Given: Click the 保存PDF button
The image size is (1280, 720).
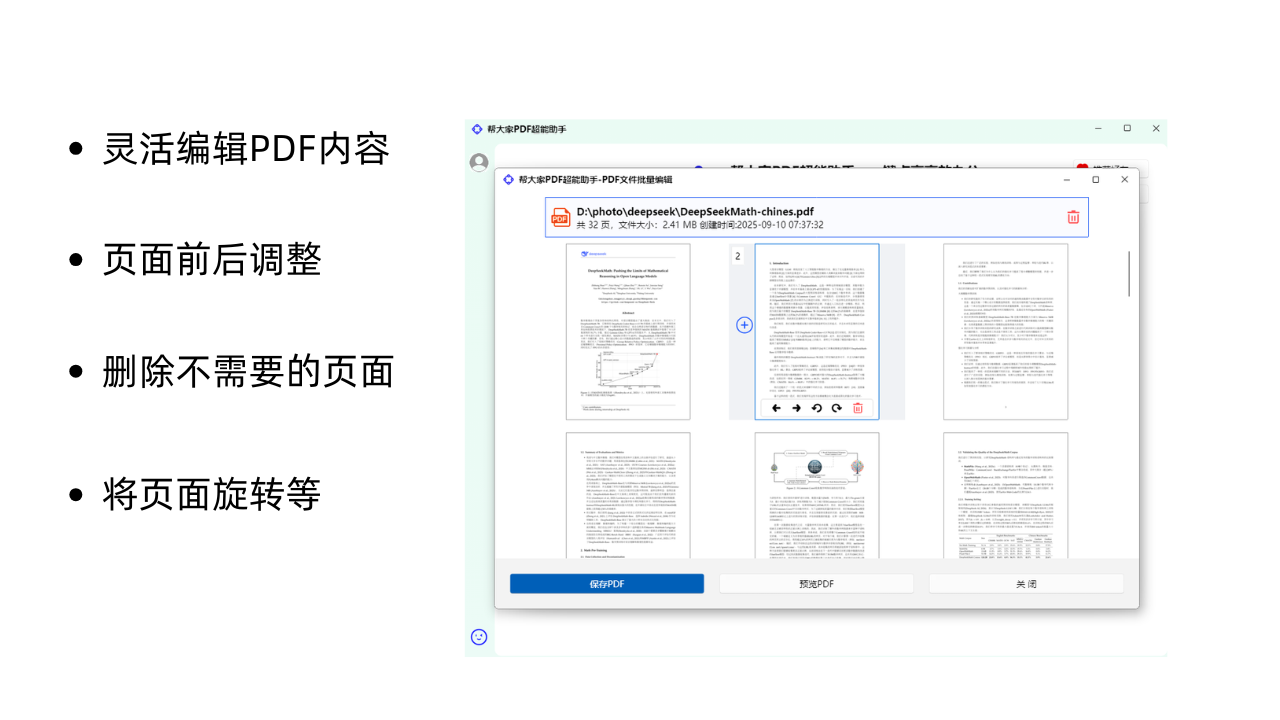Looking at the screenshot, I should click(x=606, y=583).
